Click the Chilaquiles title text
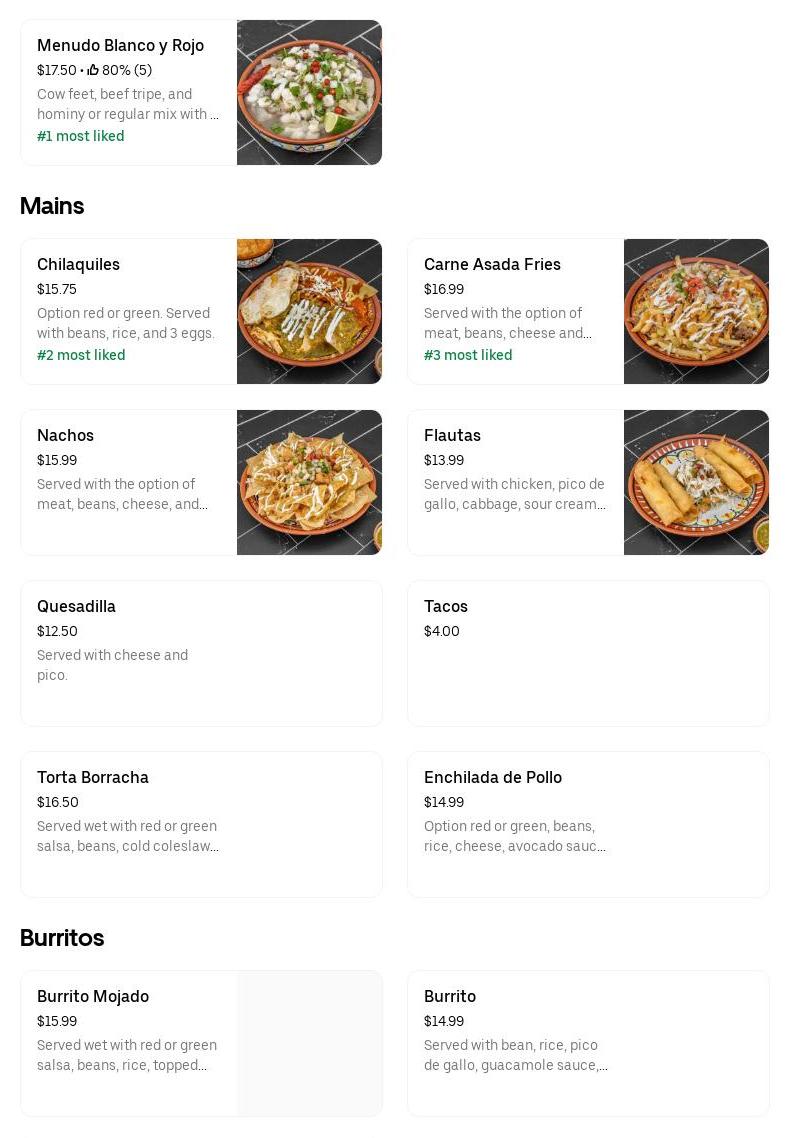Viewport: 804px width, 1138px height. 78,264
